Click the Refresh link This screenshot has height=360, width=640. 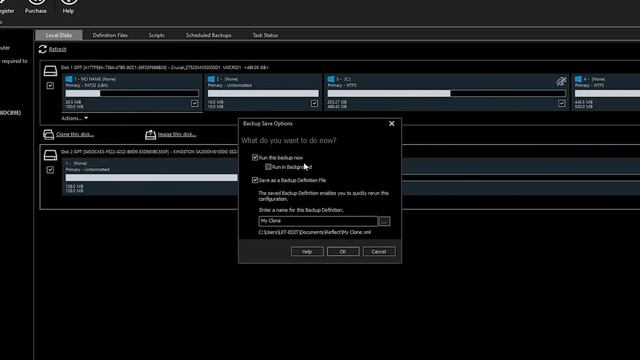tap(58, 49)
